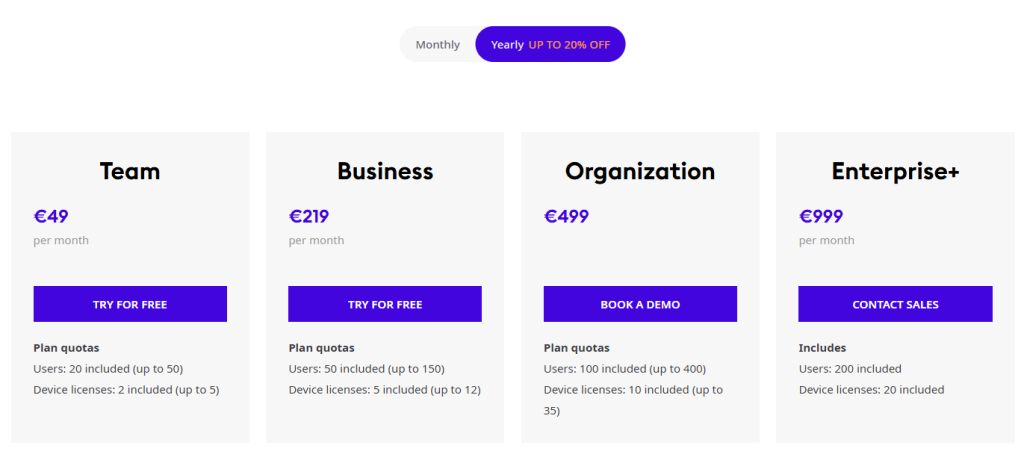Click the Organization plan heading
The width and height of the screenshot is (1024, 463).
pos(640,172)
